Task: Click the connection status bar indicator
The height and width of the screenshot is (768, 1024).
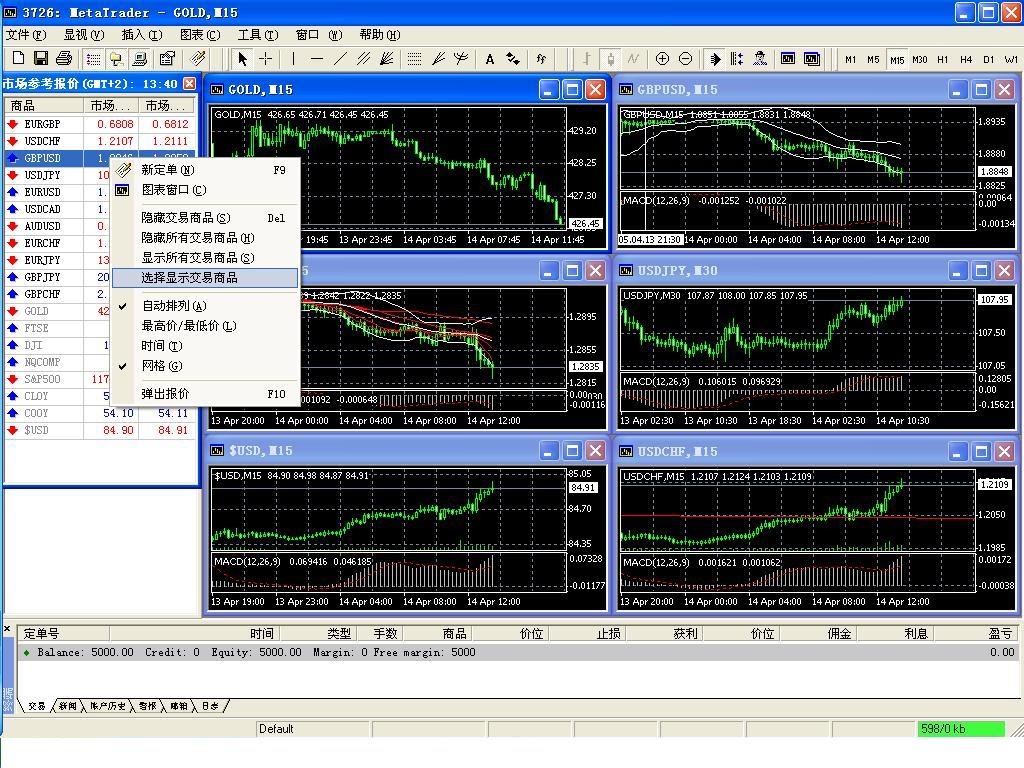Action: coord(960,729)
